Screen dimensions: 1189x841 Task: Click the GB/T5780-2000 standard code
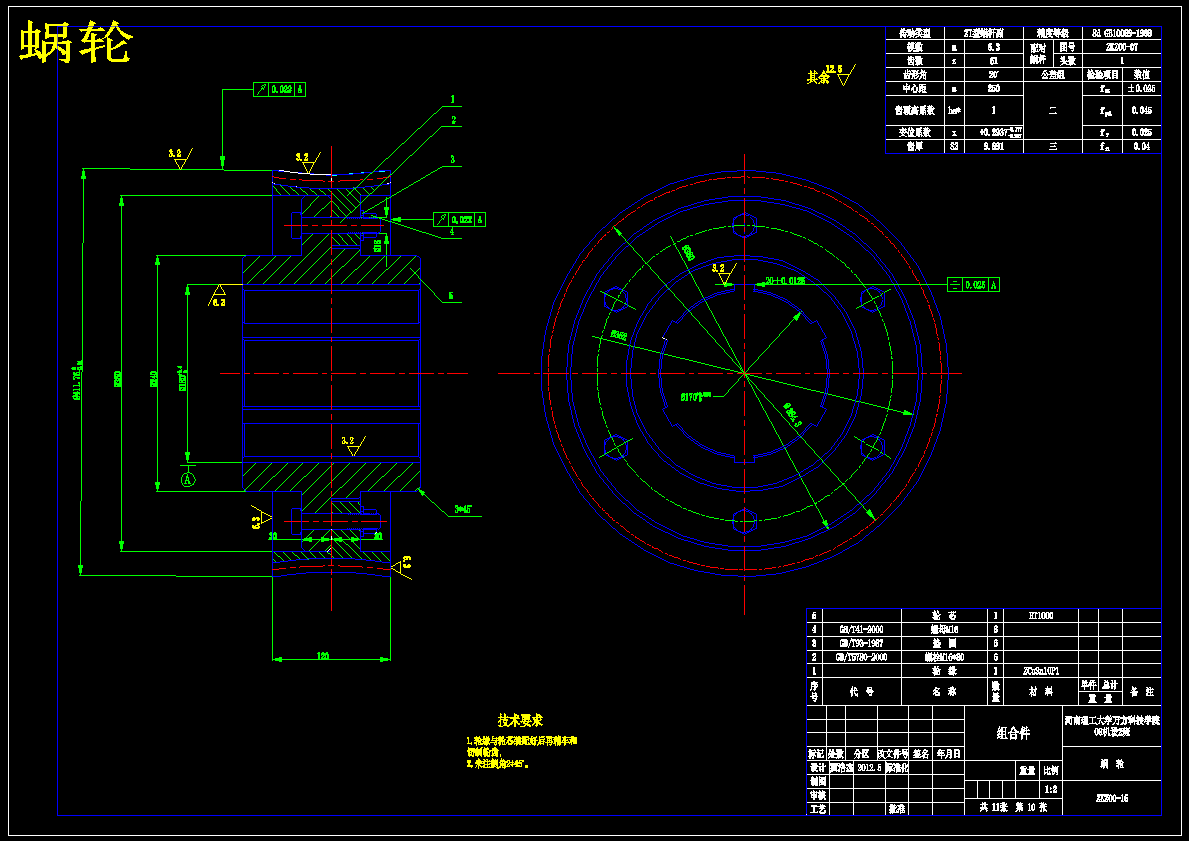861,657
